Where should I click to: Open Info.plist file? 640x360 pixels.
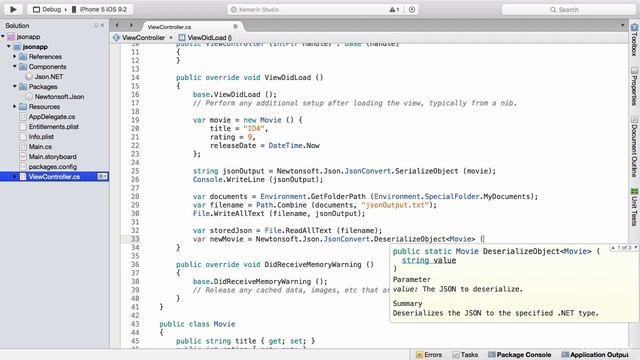pos(41,136)
